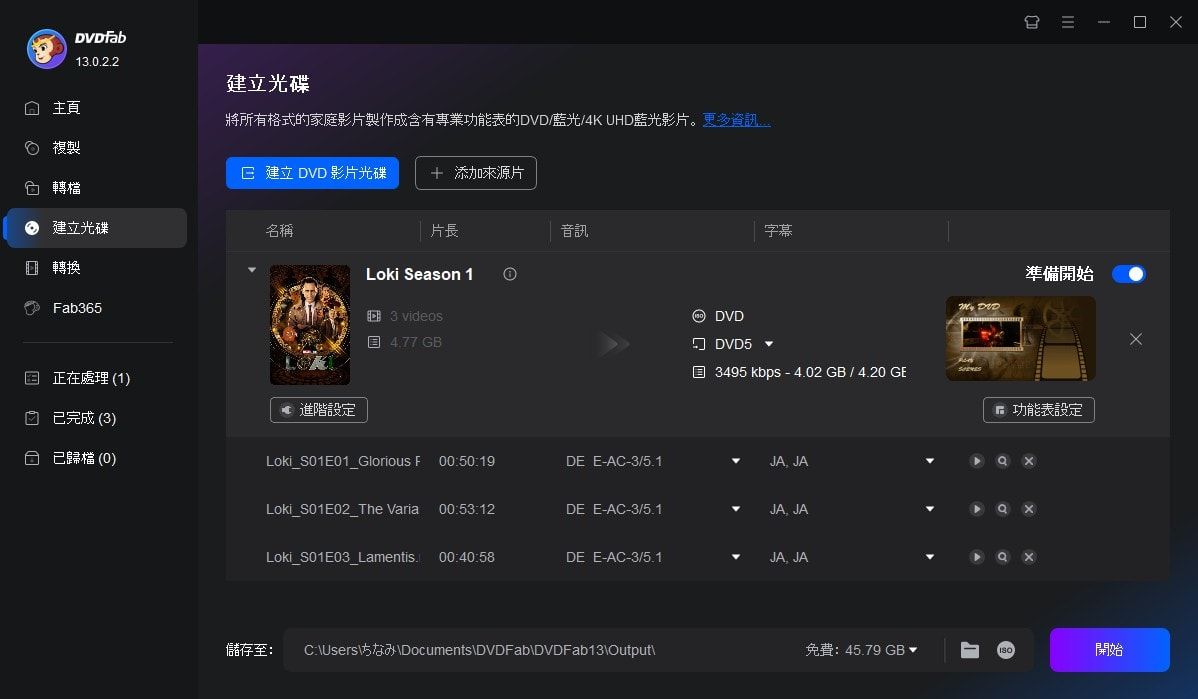Open audio dropdown for Loki_S01E01
This screenshot has width=1198, height=699.
[736, 461]
